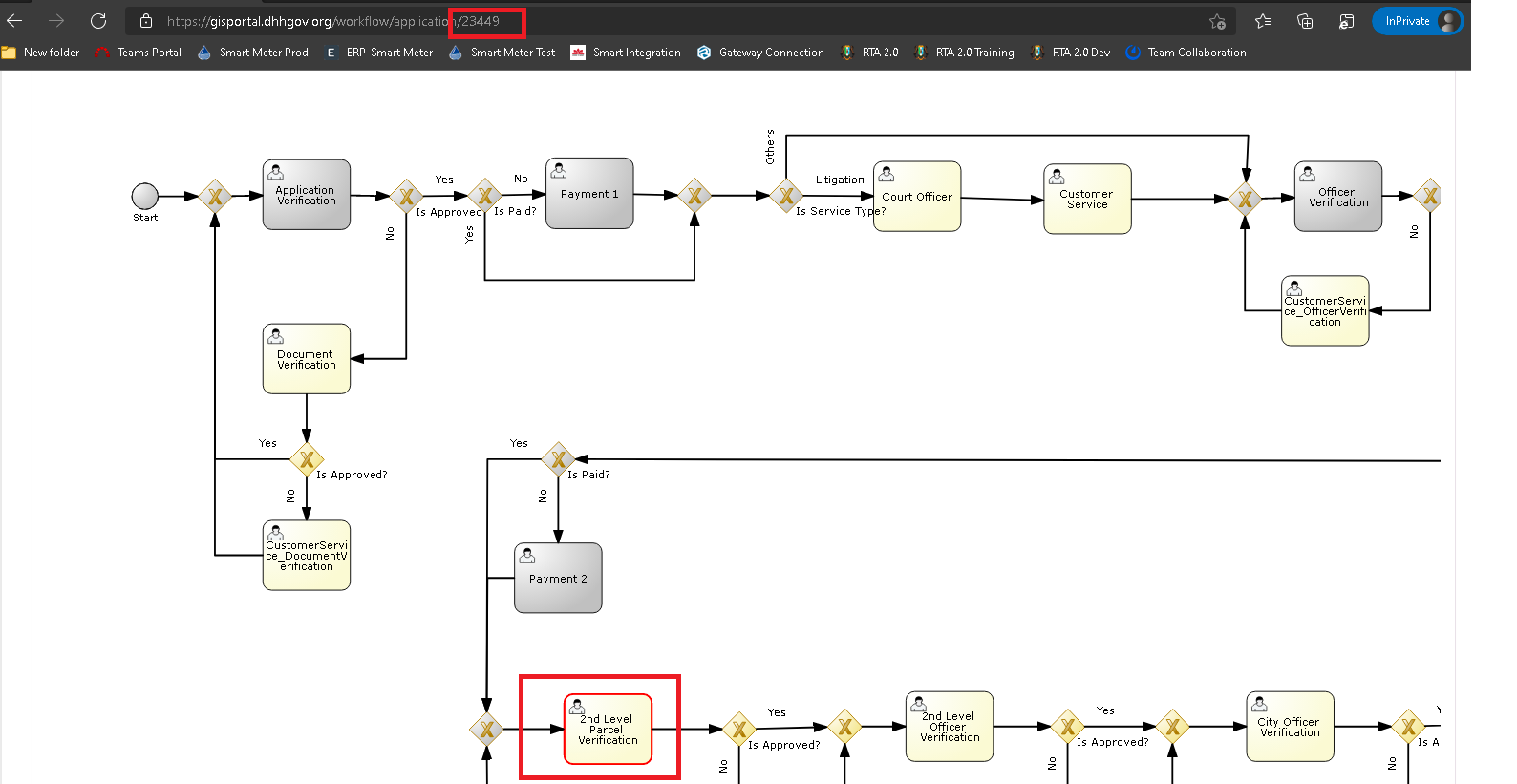Click gateway before 2nd Level Officer Verification
Viewport: 1517px width, 784px height.
pos(844,727)
